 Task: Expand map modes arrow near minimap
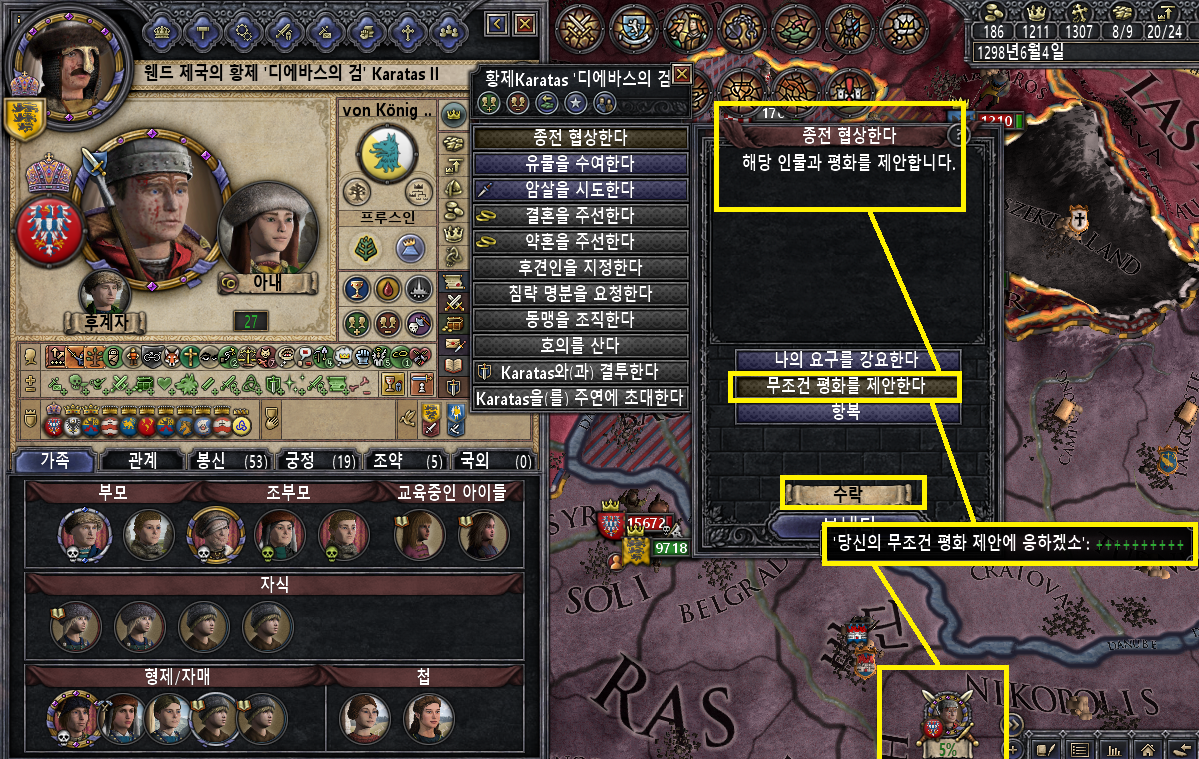pyautogui.click(x=1014, y=725)
